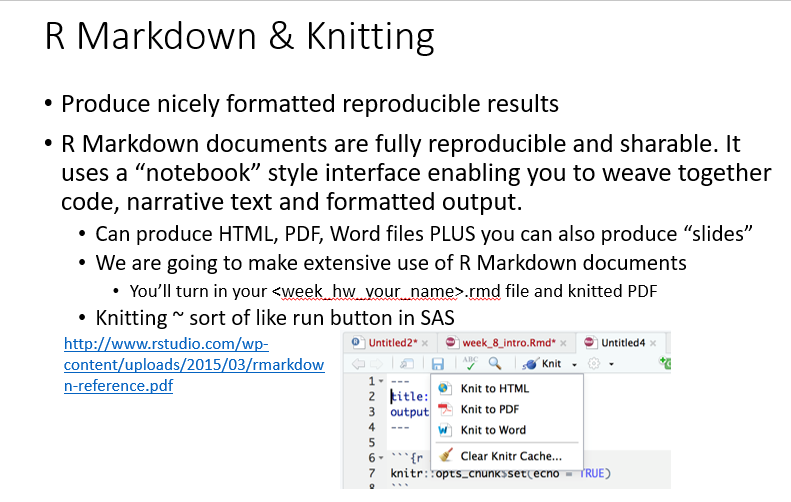Select Clear Knitr Cache... menu entry
791x502 pixels.
(x=507, y=456)
